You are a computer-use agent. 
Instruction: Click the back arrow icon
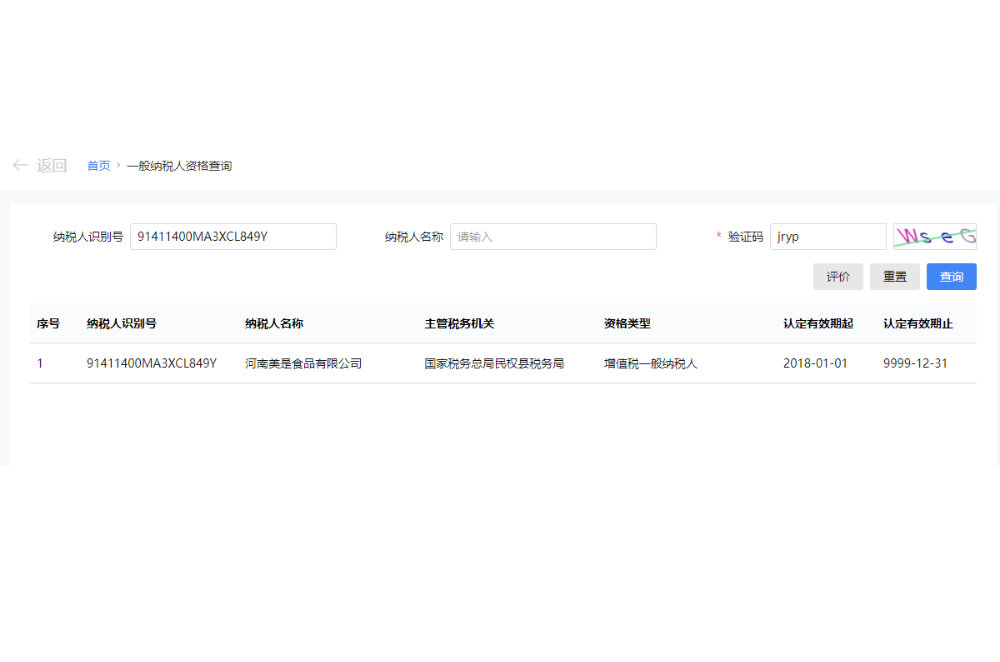(20, 165)
